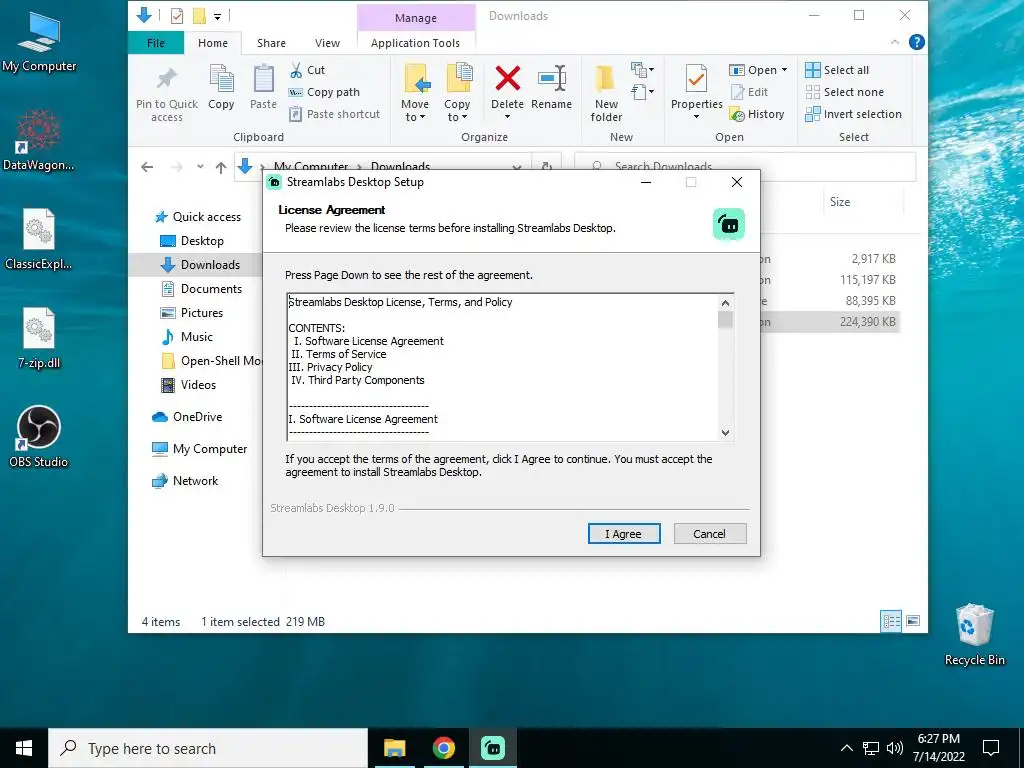
Task: Click Pin to Quick access icon
Action: [167, 80]
